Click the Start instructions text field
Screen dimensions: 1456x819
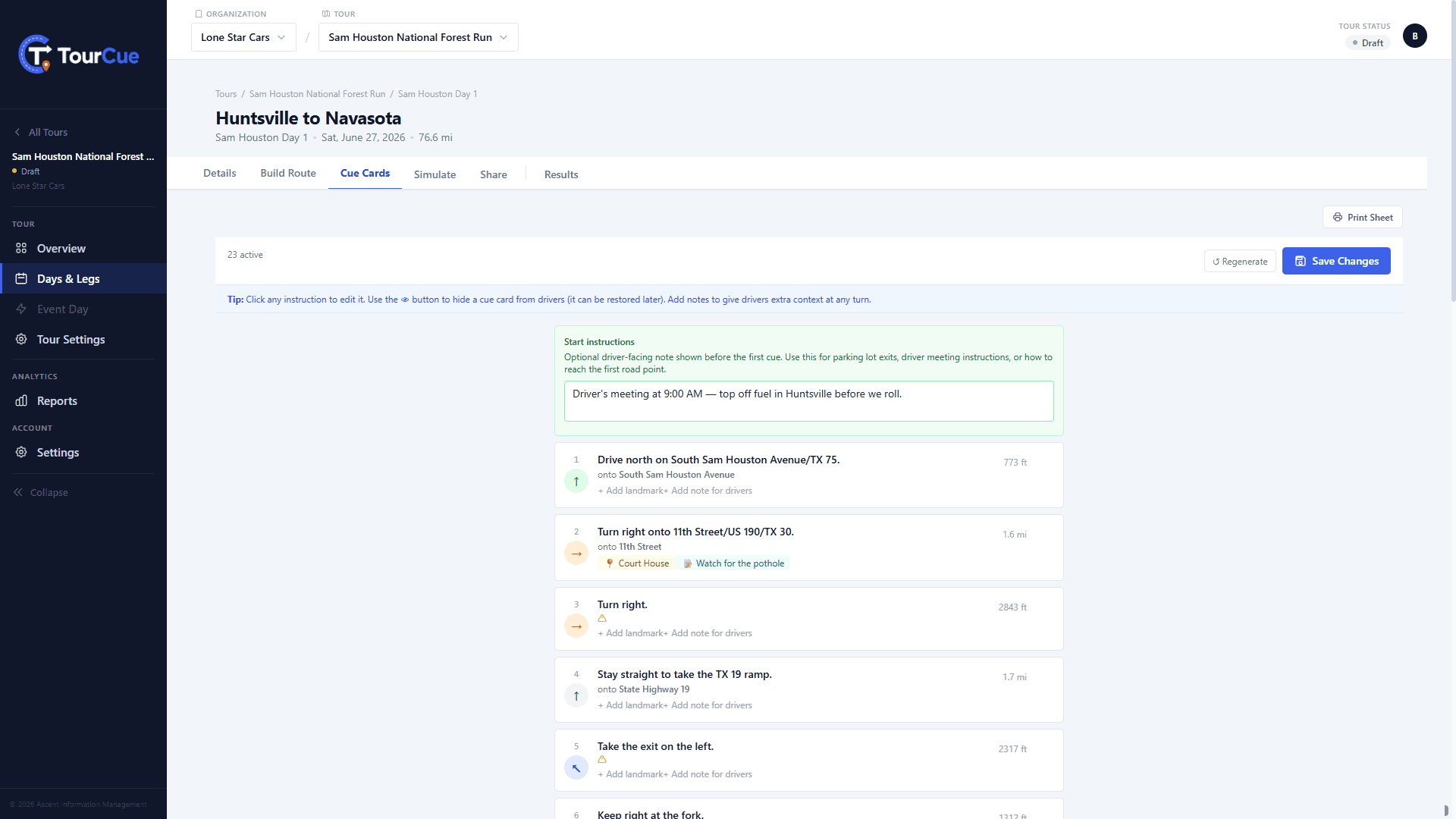click(809, 401)
